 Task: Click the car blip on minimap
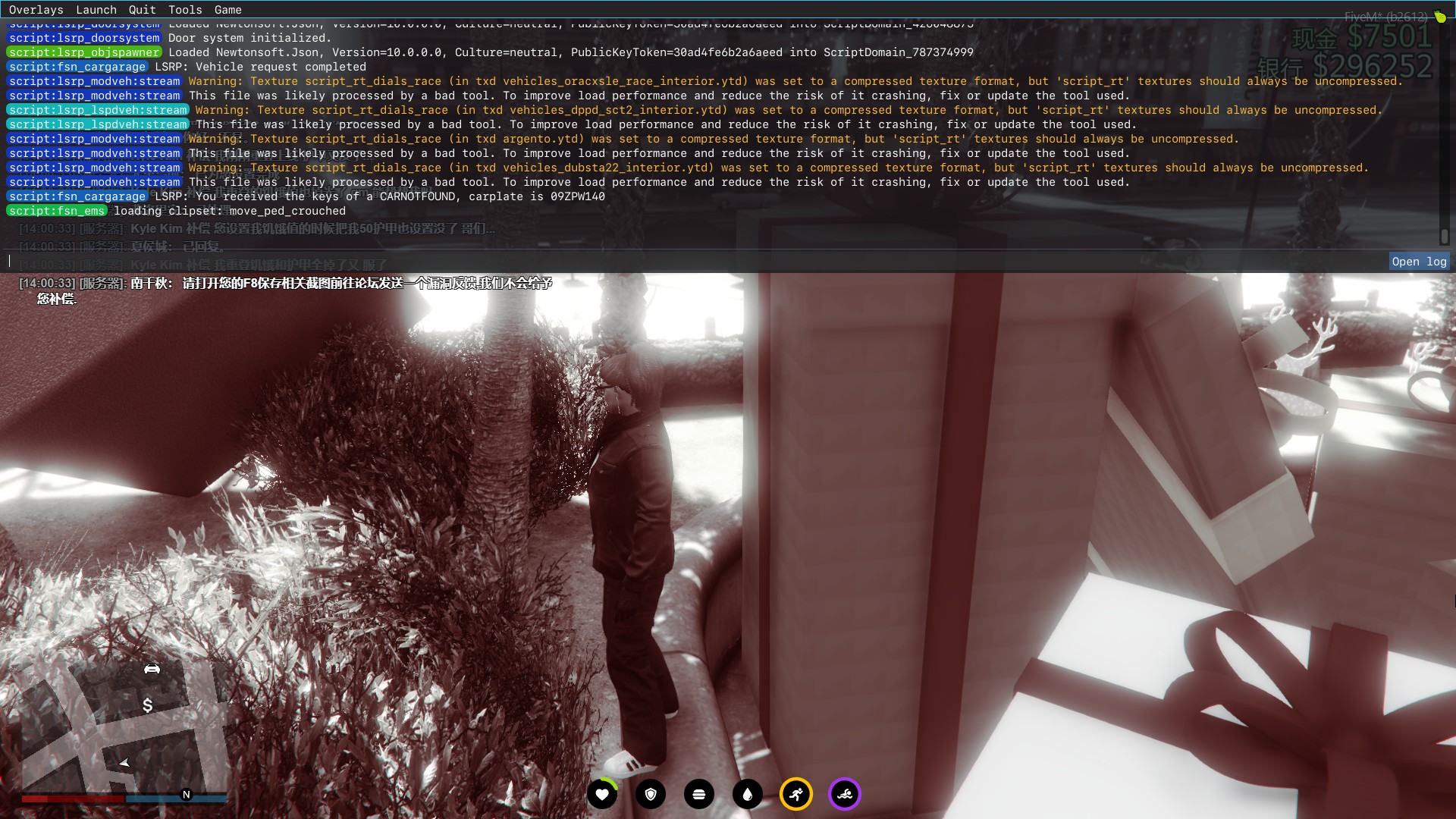[152, 668]
